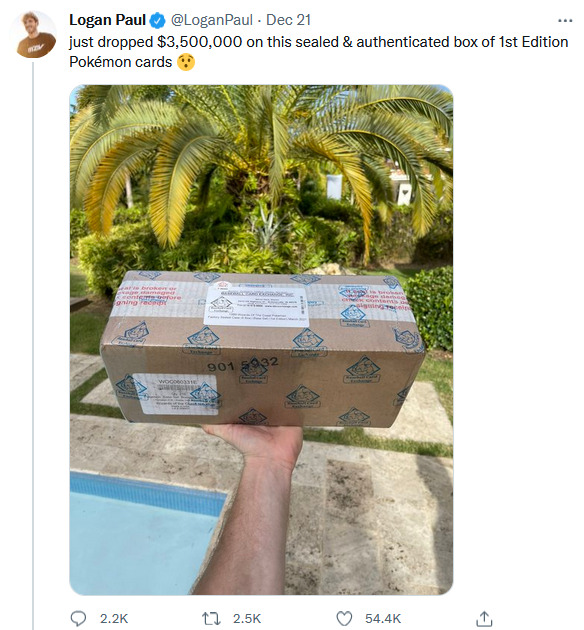Open the three-dot more options menu

(565, 20)
